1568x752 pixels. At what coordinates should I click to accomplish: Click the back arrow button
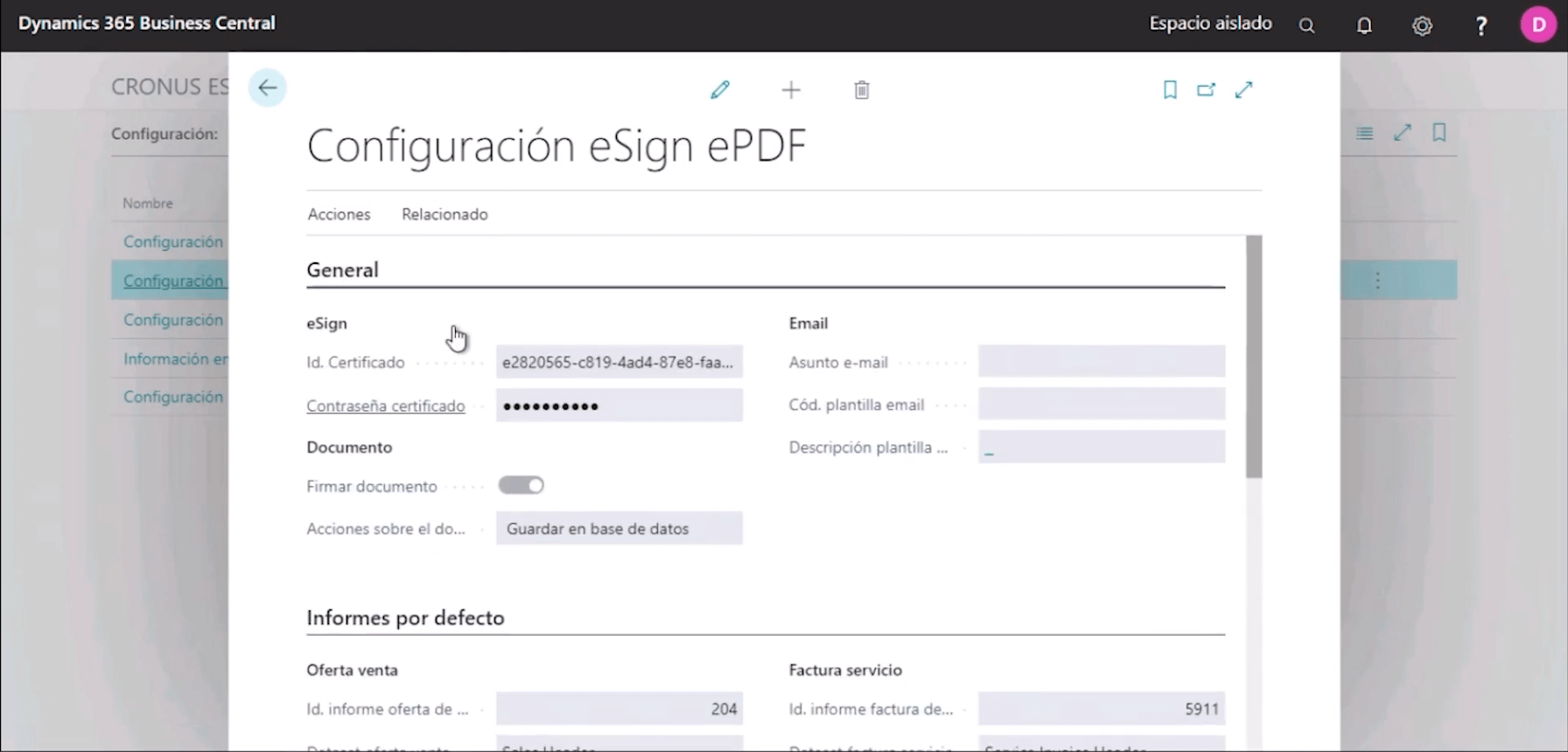(x=268, y=87)
